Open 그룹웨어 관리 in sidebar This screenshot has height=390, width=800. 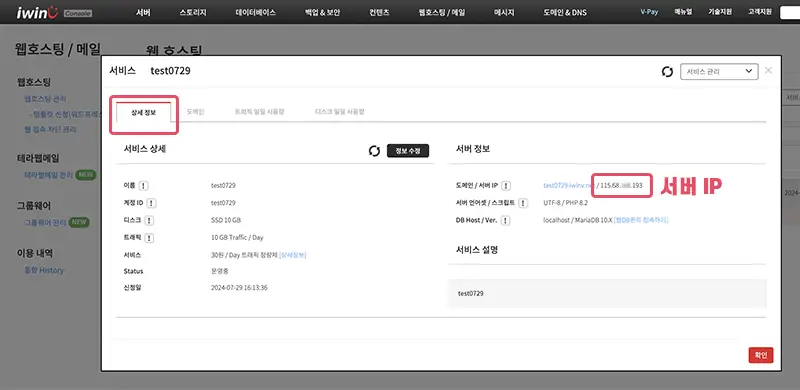pos(45,223)
